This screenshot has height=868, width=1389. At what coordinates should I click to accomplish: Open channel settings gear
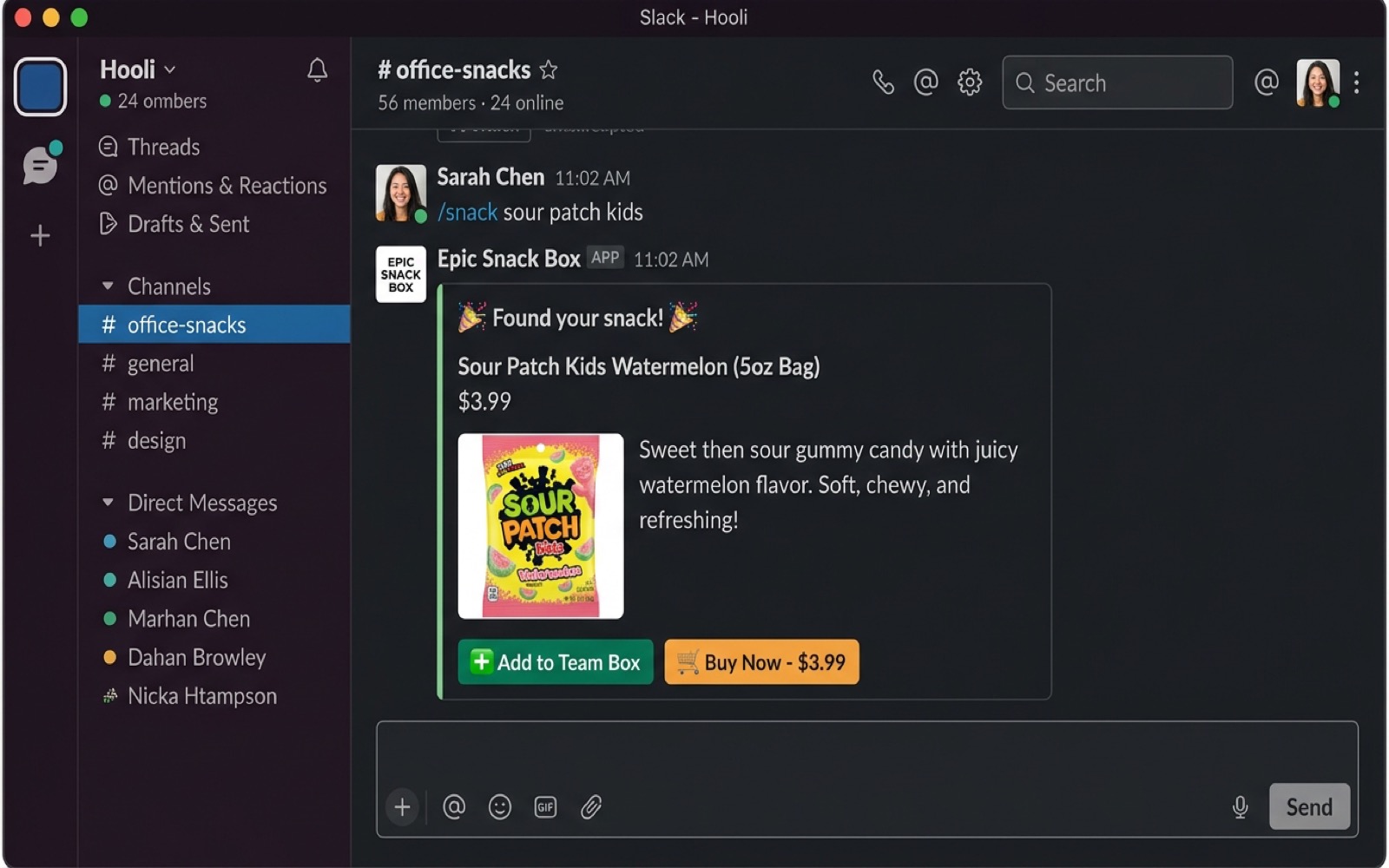(970, 82)
